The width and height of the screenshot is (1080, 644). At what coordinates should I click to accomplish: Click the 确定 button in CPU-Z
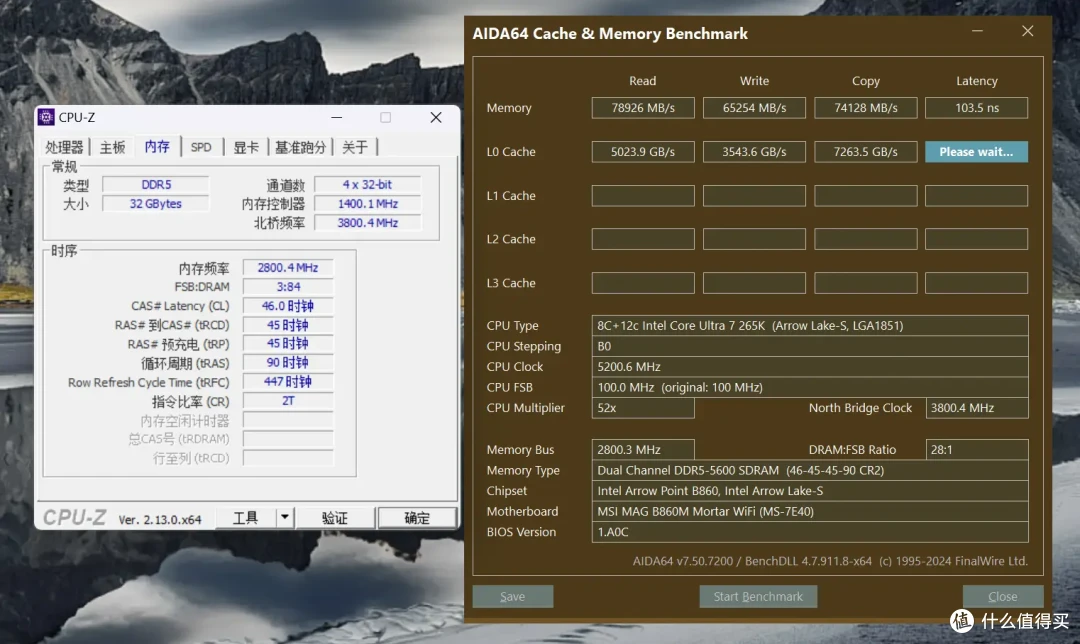tap(417, 518)
